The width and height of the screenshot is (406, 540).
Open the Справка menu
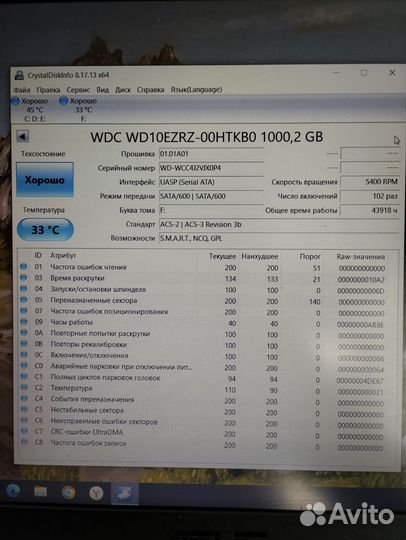150,90
